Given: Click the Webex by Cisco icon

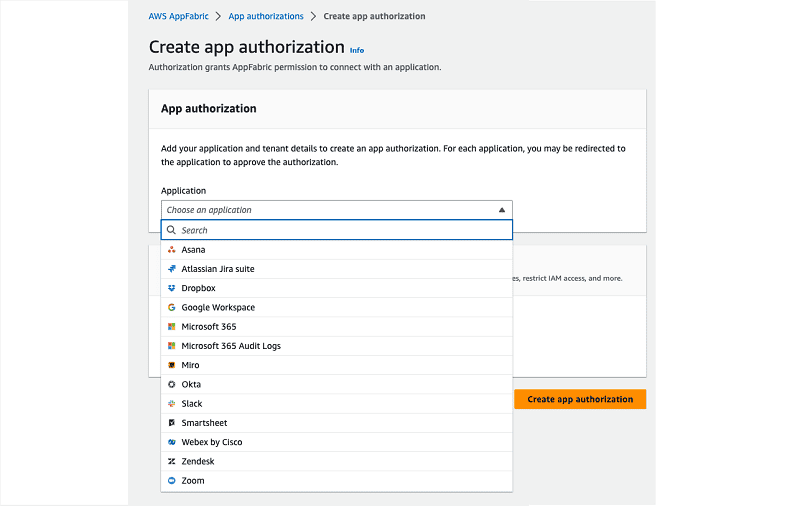Looking at the screenshot, I should click(171, 442).
